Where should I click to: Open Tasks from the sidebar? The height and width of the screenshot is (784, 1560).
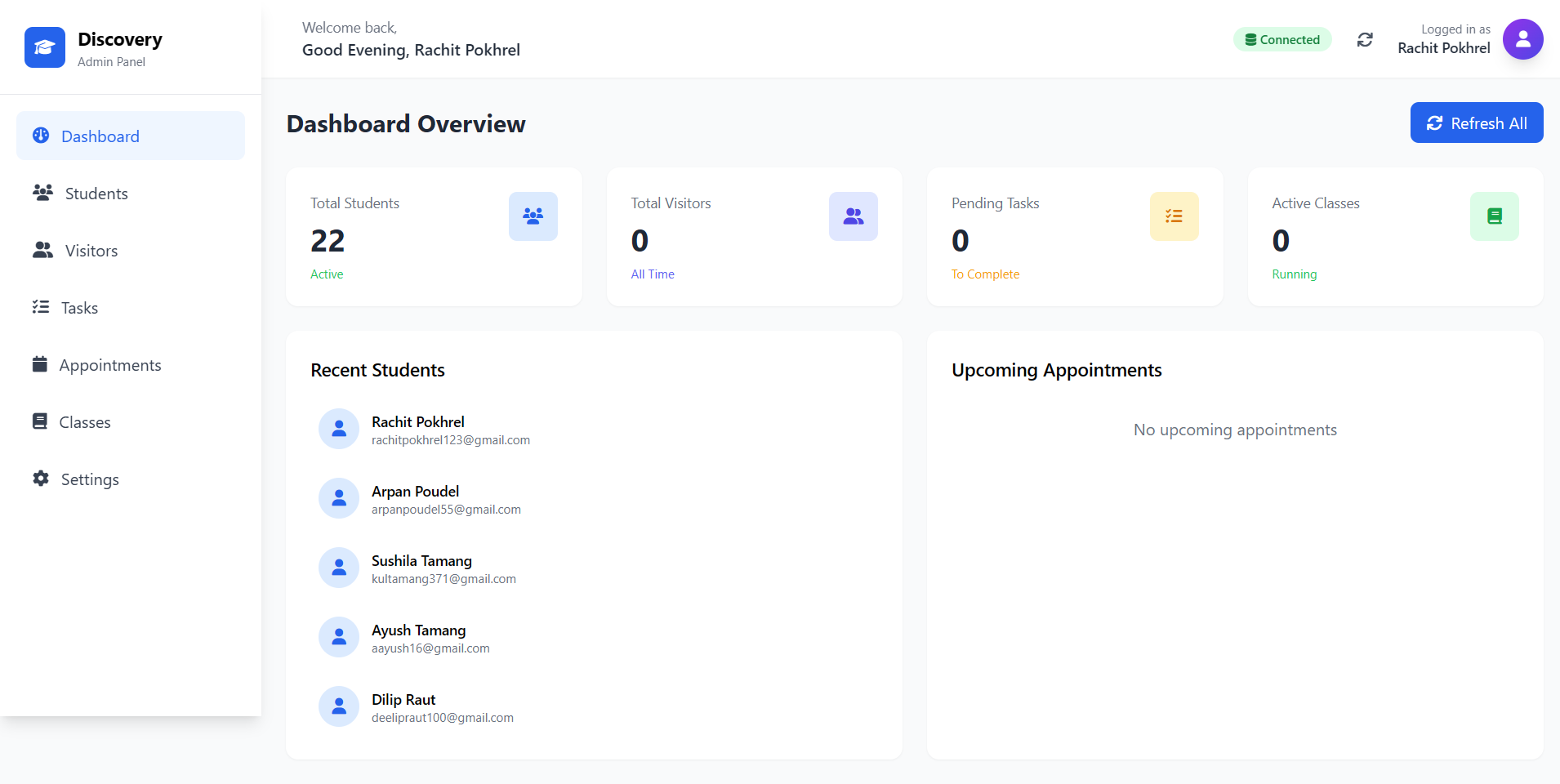[79, 308]
